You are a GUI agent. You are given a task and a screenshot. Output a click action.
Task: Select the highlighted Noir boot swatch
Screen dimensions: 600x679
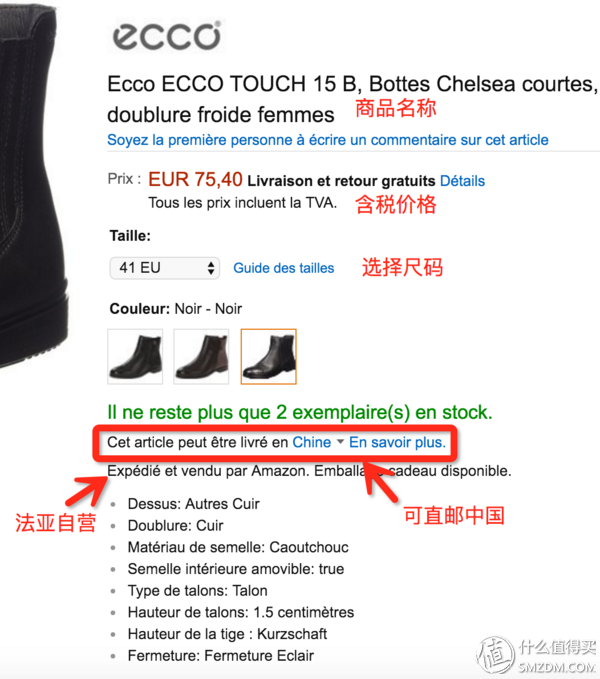click(x=268, y=356)
